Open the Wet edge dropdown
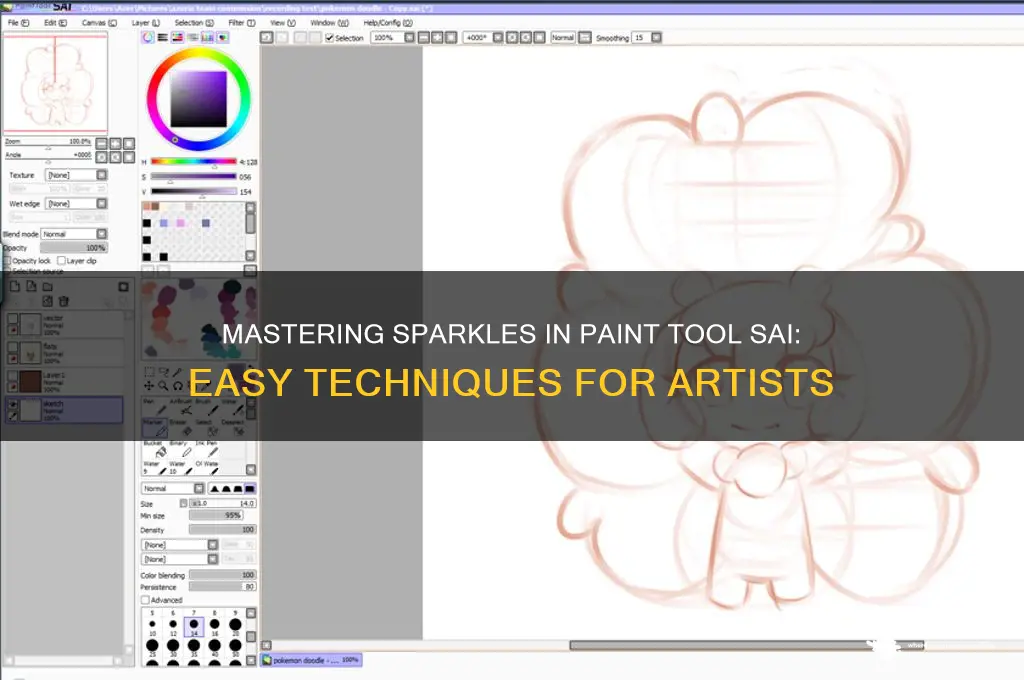The width and height of the screenshot is (1024, 680). coord(76,204)
